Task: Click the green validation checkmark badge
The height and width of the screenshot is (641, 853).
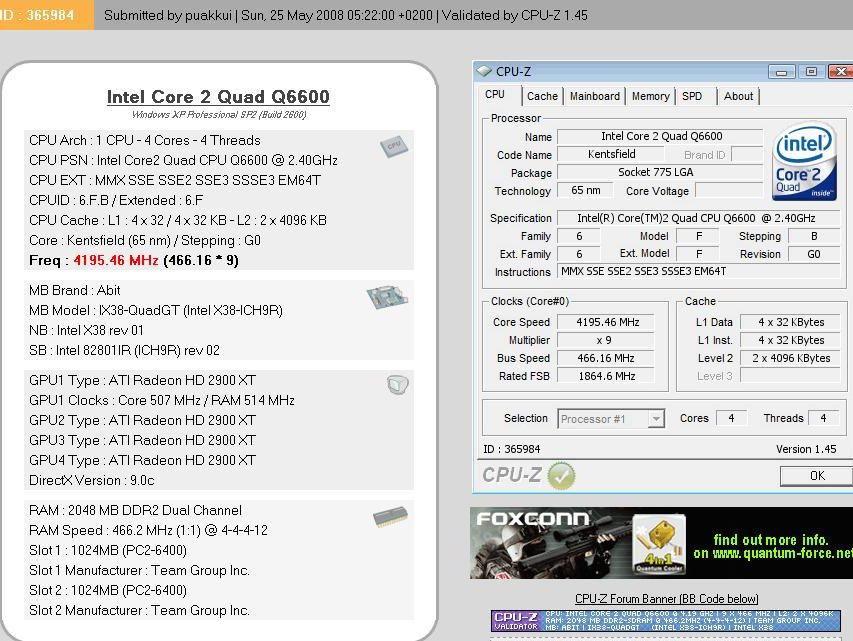Action: 561,476
